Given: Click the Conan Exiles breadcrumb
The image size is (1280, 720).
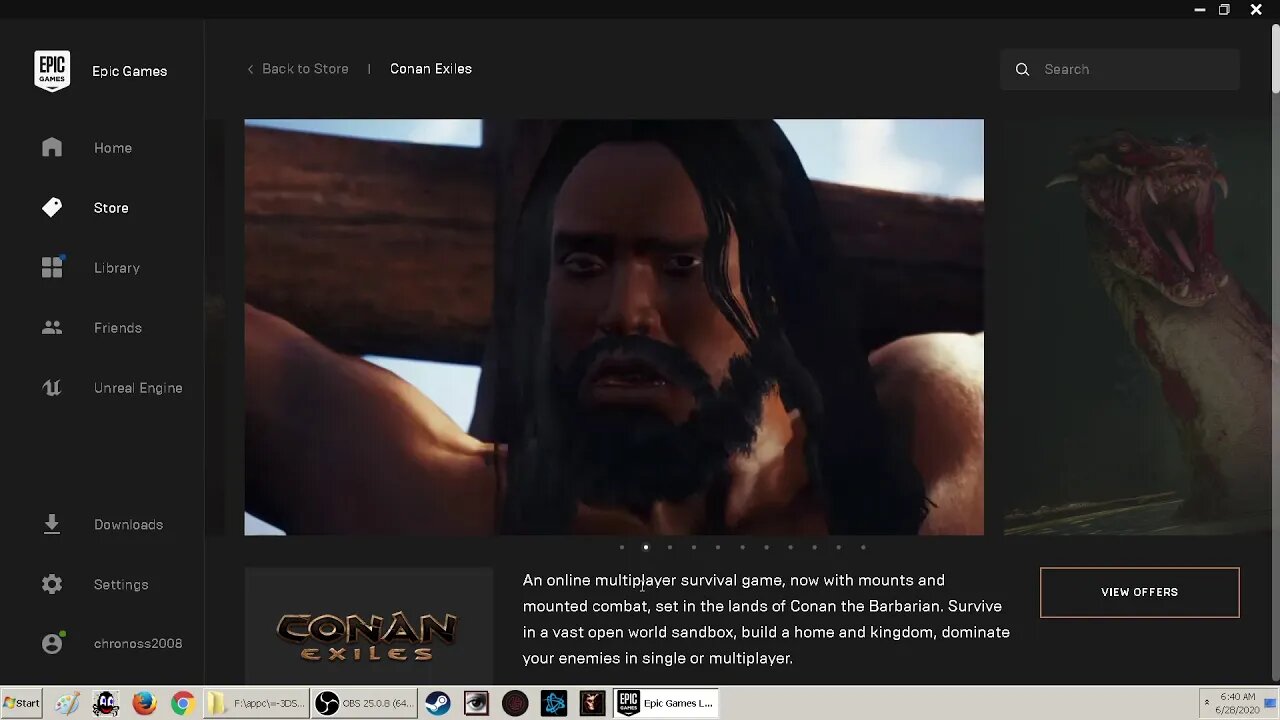Looking at the screenshot, I should (431, 69).
